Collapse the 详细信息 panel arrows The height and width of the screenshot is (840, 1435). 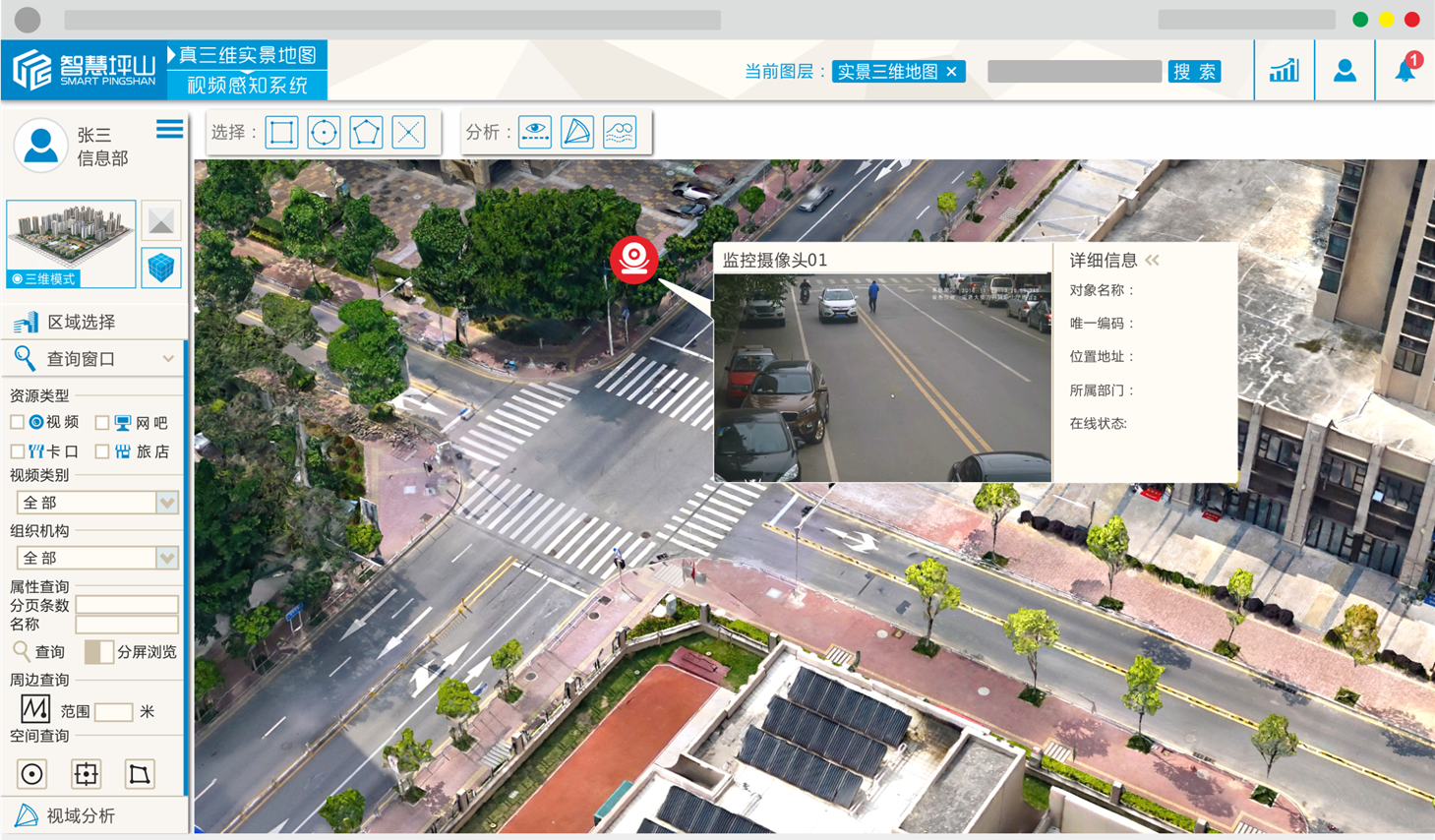coord(1153,260)
